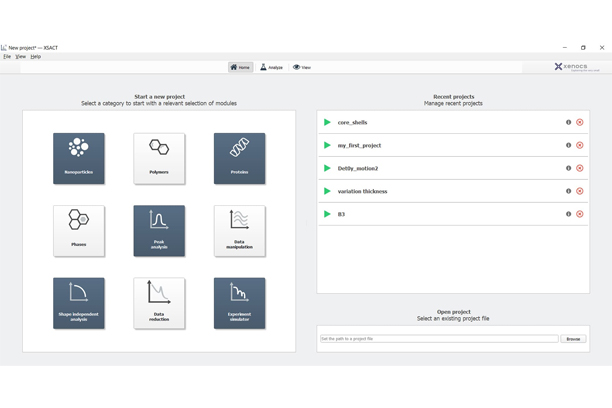The height and width of the screenshot is (408, 612).
Task: Show info for variation thickness project
Action: tap(568, 191)
